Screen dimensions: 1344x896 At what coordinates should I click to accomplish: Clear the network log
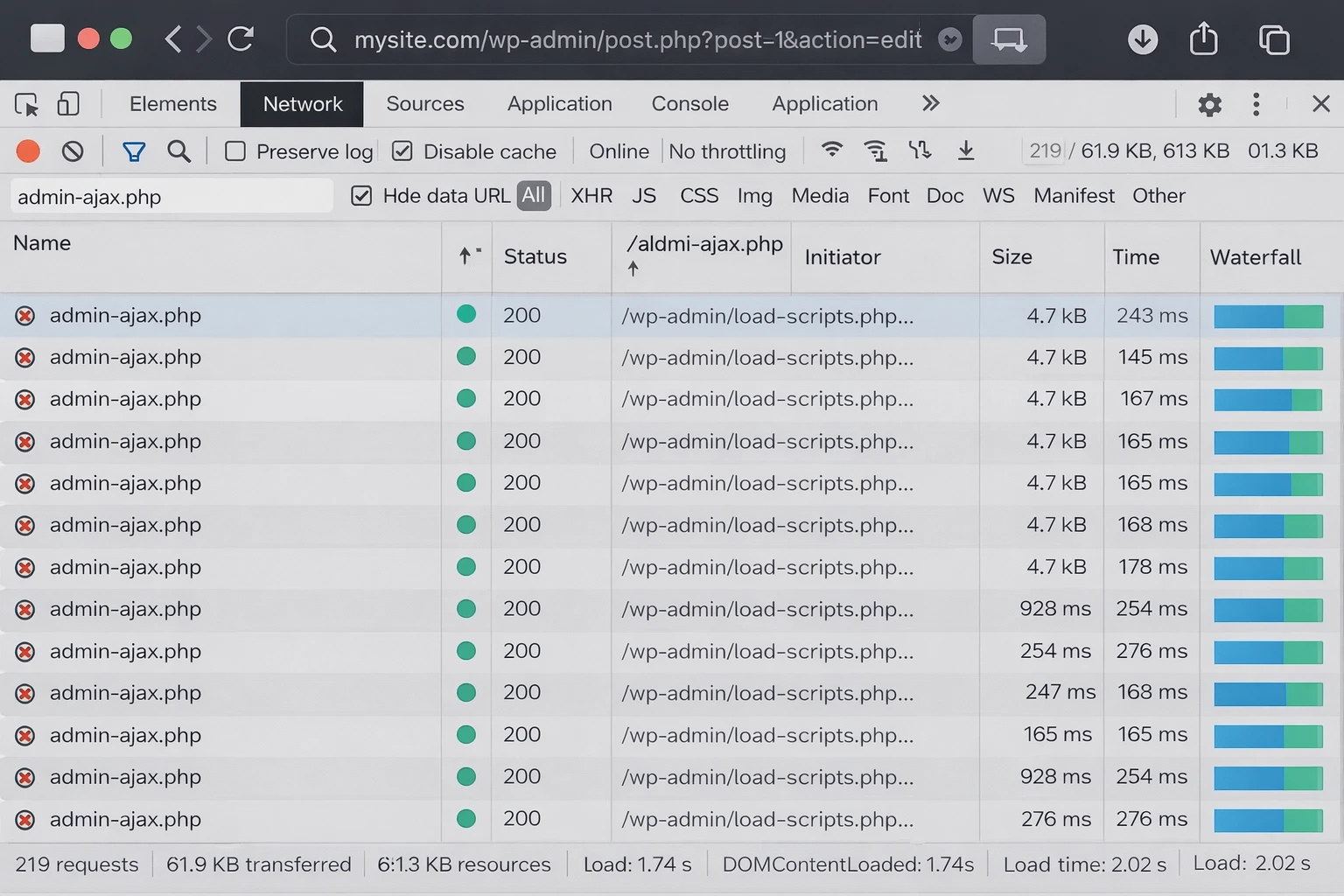tap(73, 151)
